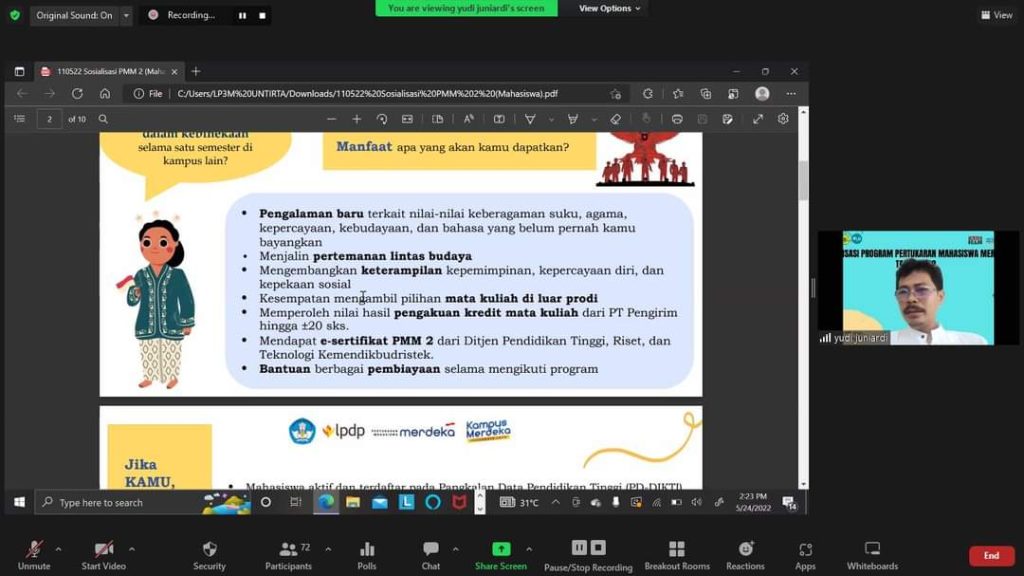Screen dimensions: 1024x576
Task: Open View Options dropdown
Action: (x=609, y=8)
